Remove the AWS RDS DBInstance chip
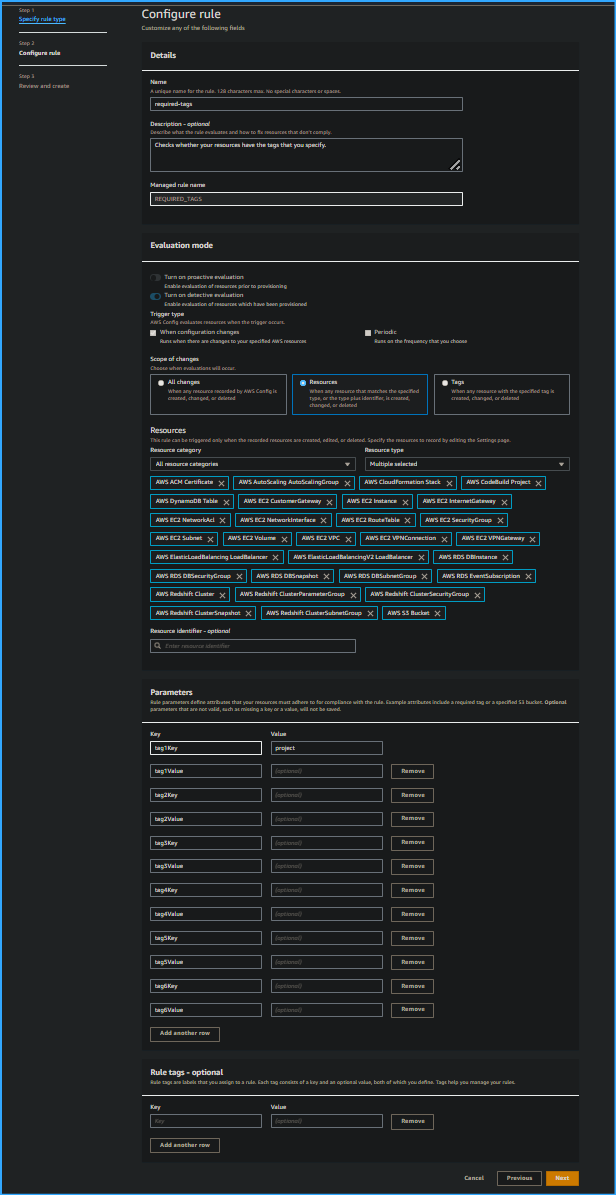616x1195 pixels. (x=505, y=558)
